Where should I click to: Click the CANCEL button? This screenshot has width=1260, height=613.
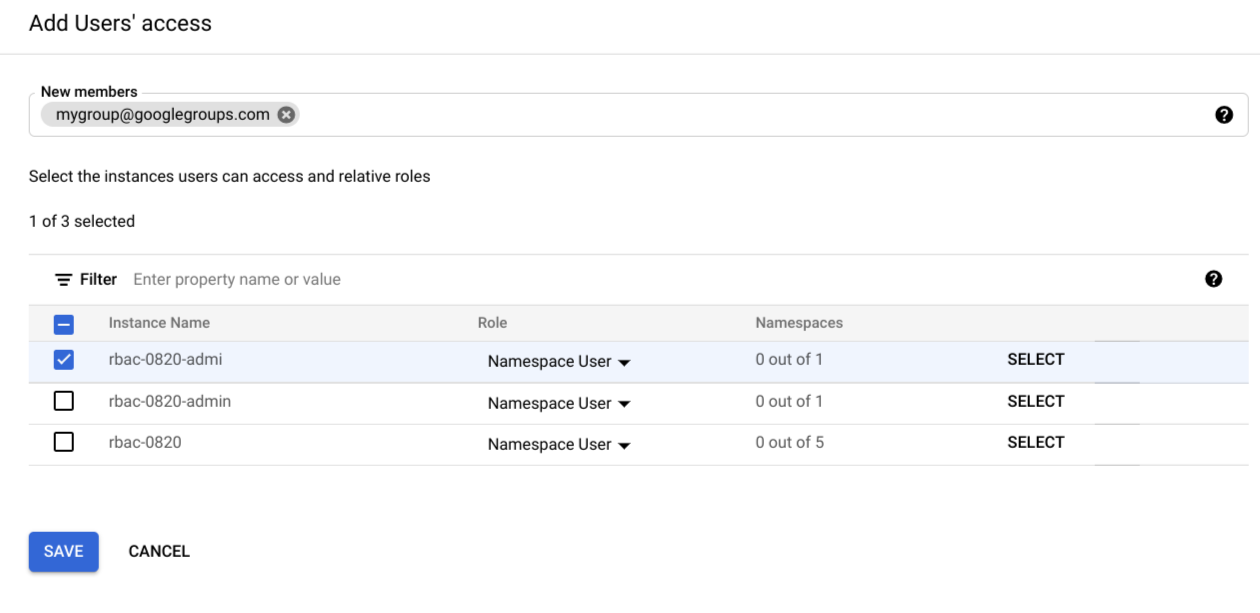click(160, 550)
